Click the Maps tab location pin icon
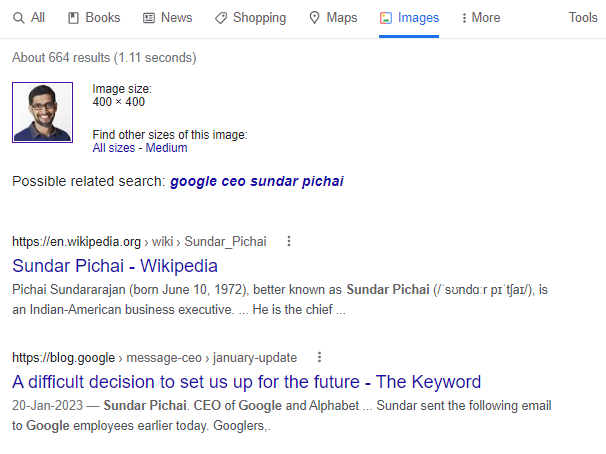 coord(315,18)
